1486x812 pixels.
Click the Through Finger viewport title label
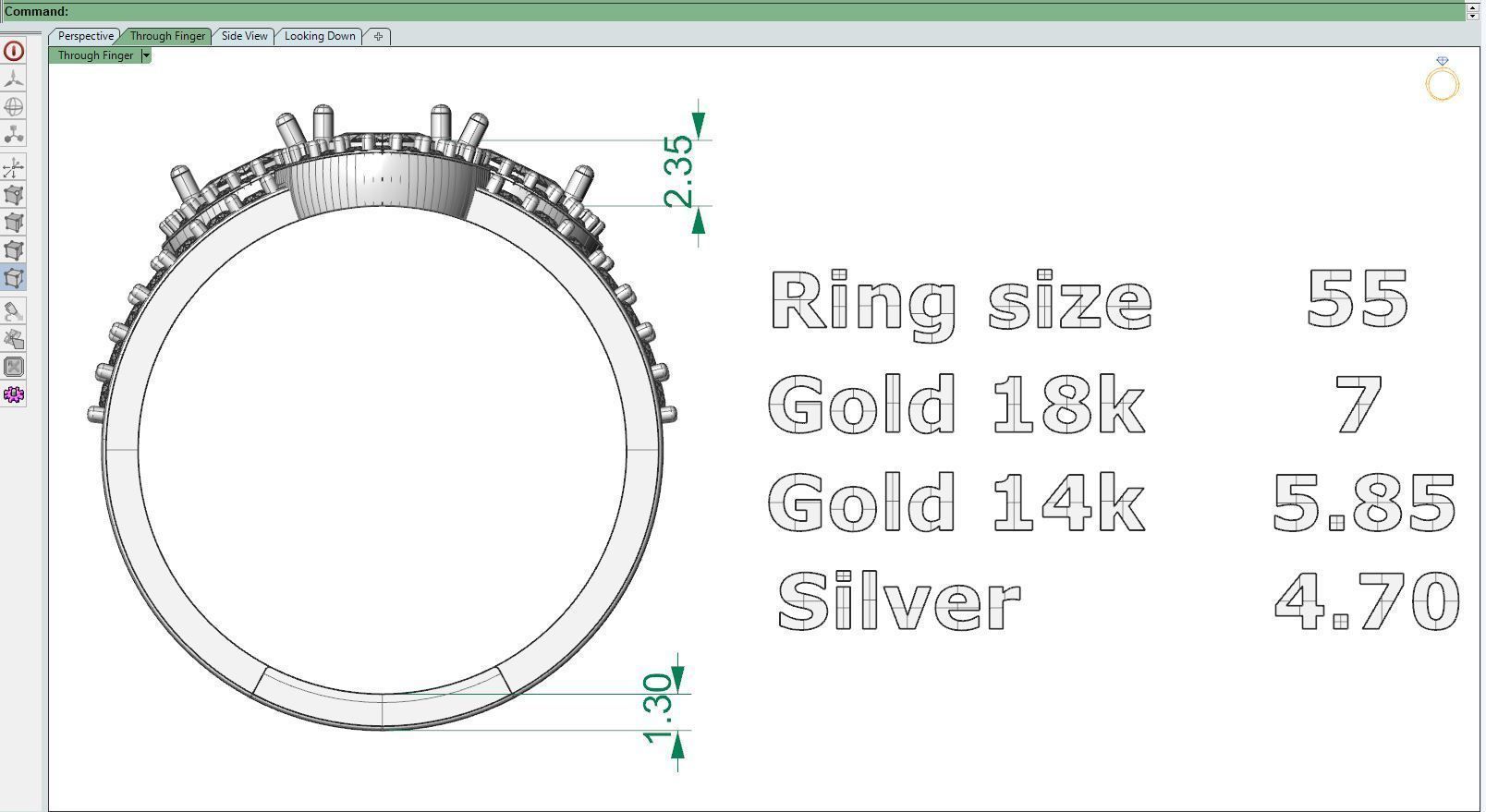[x=95, y=55]
